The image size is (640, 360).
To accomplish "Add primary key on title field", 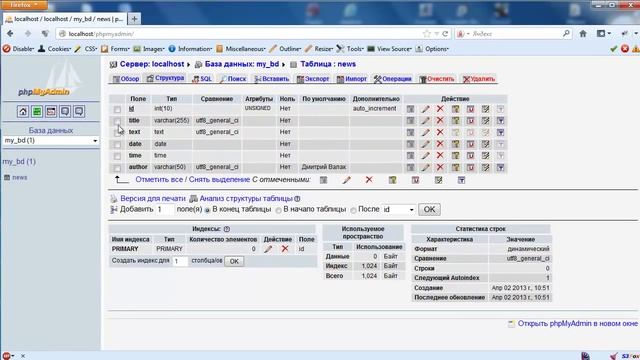I will [455, 121].
